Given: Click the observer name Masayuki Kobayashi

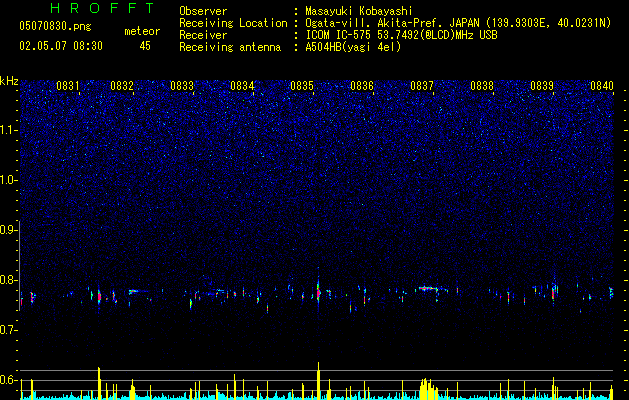Looking at the screenshot, I should click(x=359, y=11).
